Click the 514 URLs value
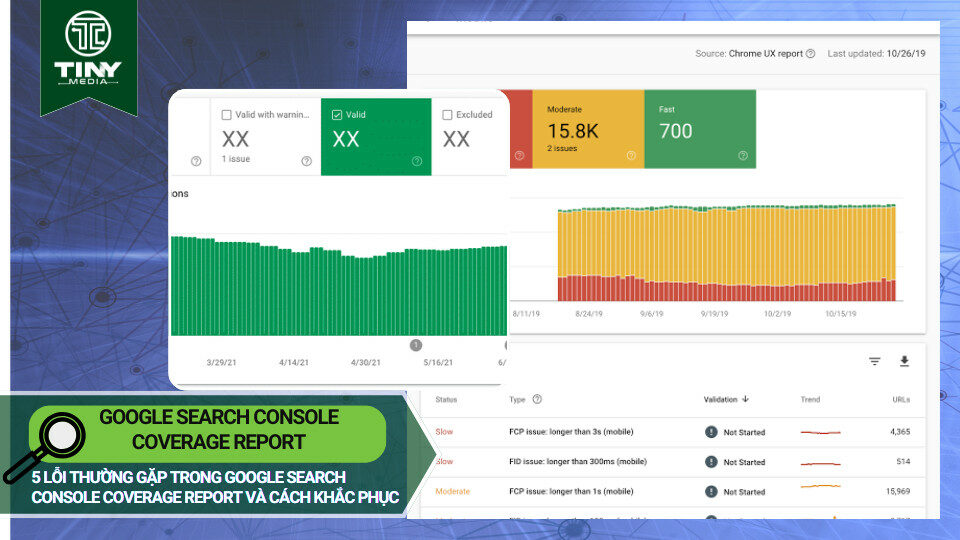 (903, 462)
